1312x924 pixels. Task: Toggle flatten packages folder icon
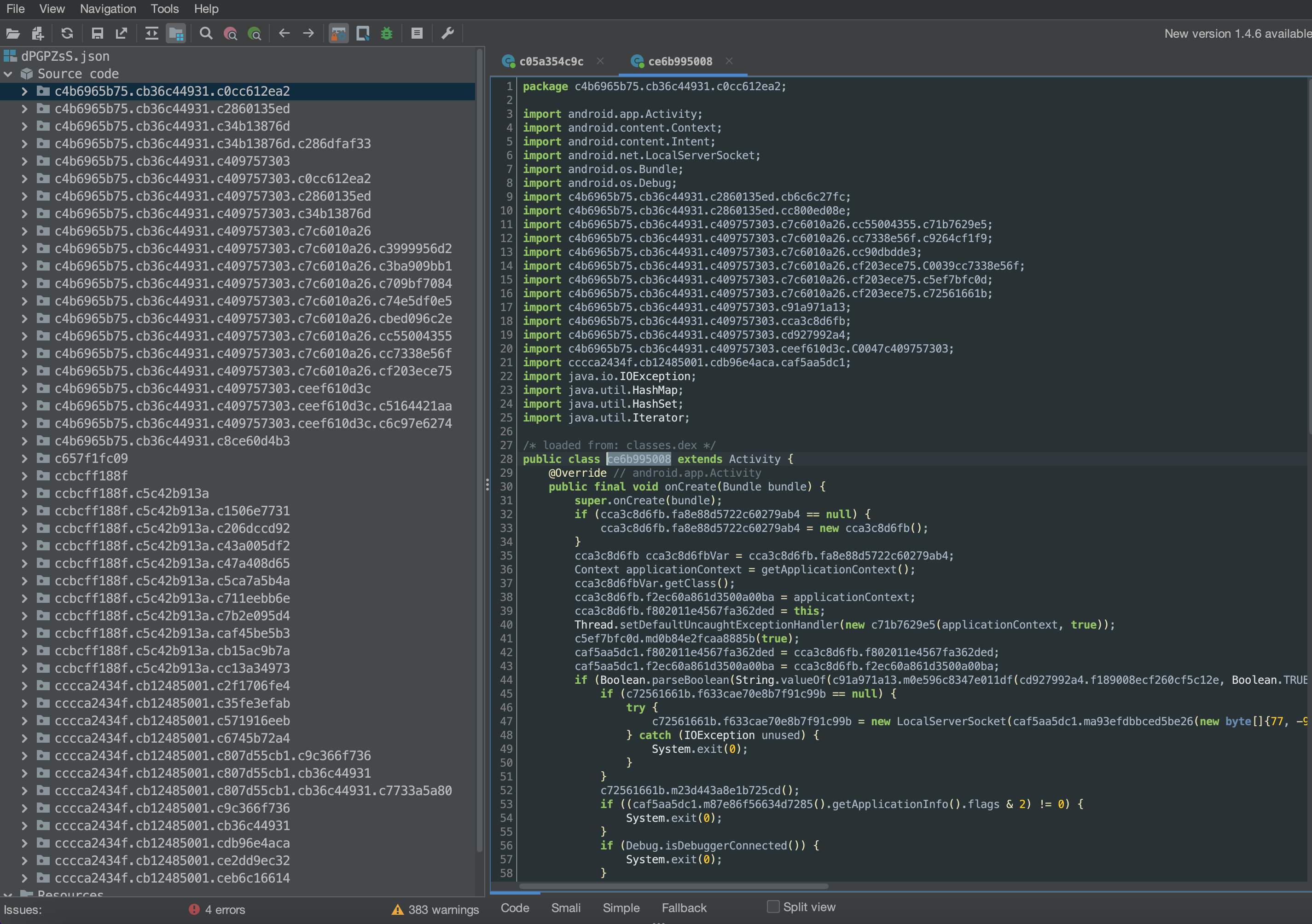pyautogui.click(x=176, y=34)
